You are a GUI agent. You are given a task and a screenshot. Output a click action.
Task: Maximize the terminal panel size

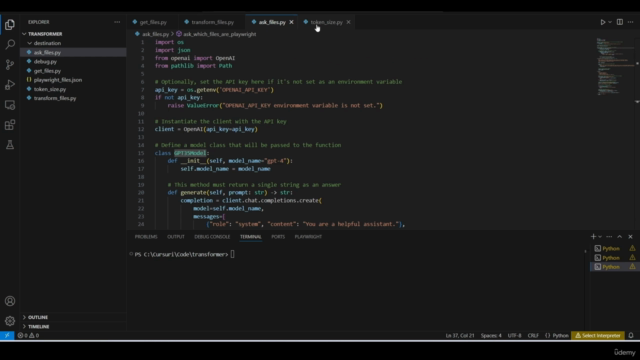(x=620, y=237)
